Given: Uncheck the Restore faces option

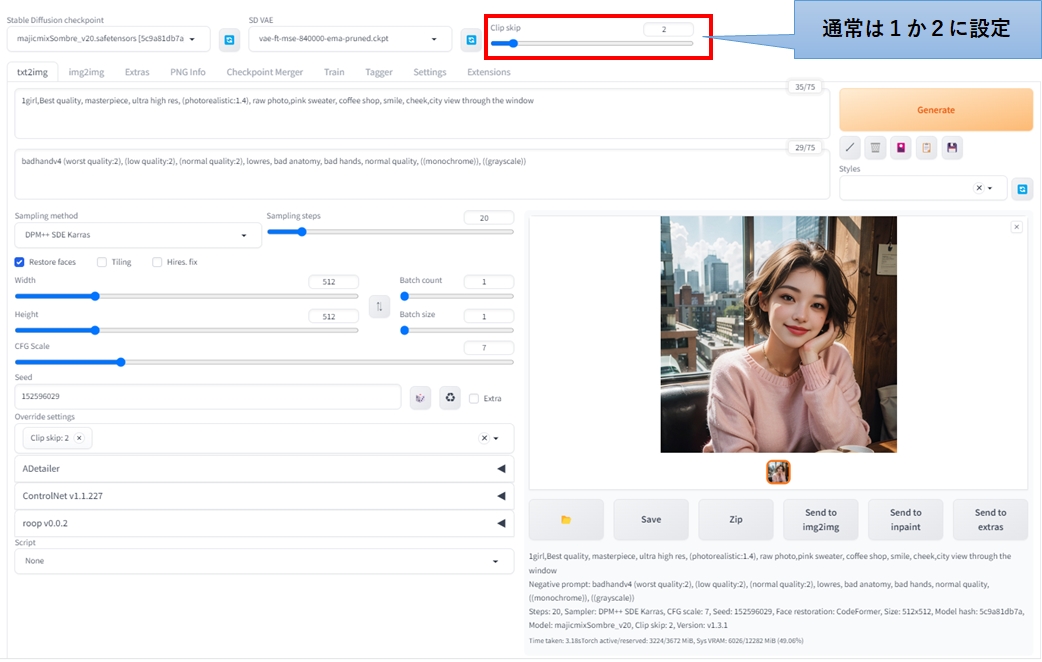Looking at the screenshot, I should pos(19,261).
